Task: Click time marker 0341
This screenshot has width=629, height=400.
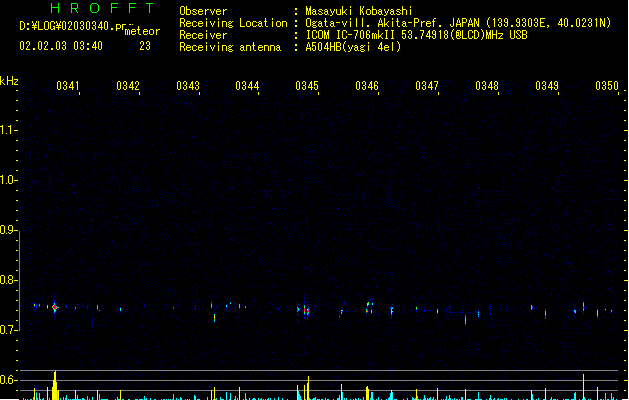Action: (67, 86)
